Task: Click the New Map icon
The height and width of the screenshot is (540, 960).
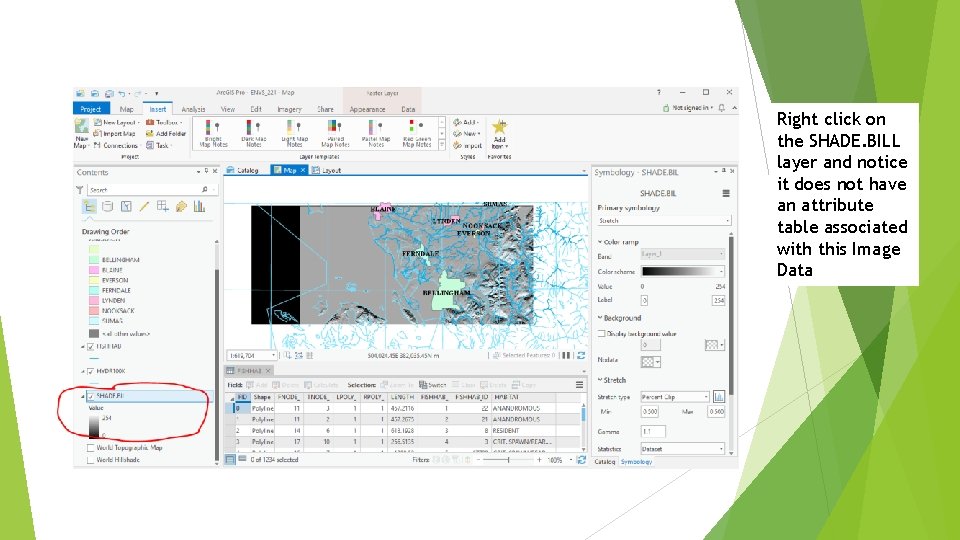Action: pyautogui.click(x=81, y=127)
